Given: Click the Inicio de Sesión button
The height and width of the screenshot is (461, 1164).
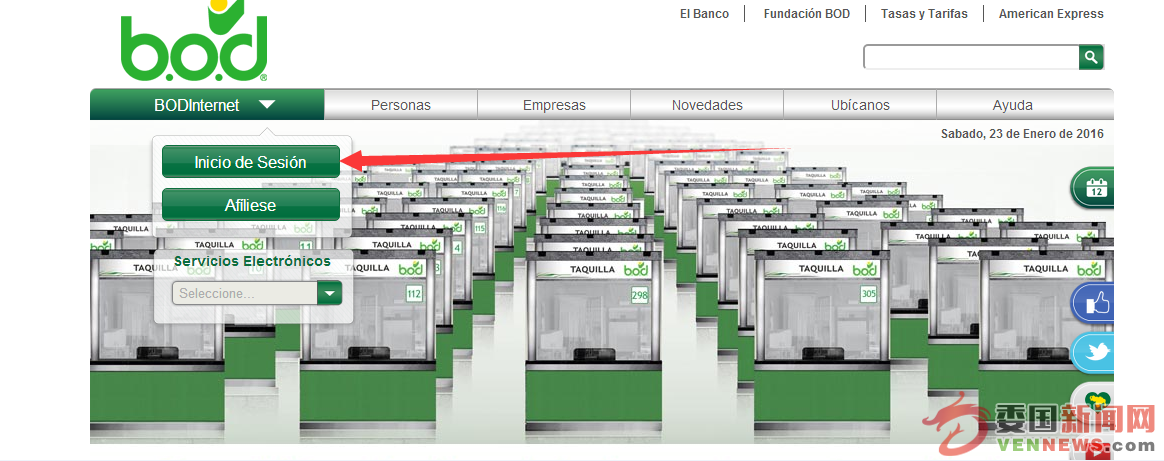Looking at the screenshot, I should [251, 162].
